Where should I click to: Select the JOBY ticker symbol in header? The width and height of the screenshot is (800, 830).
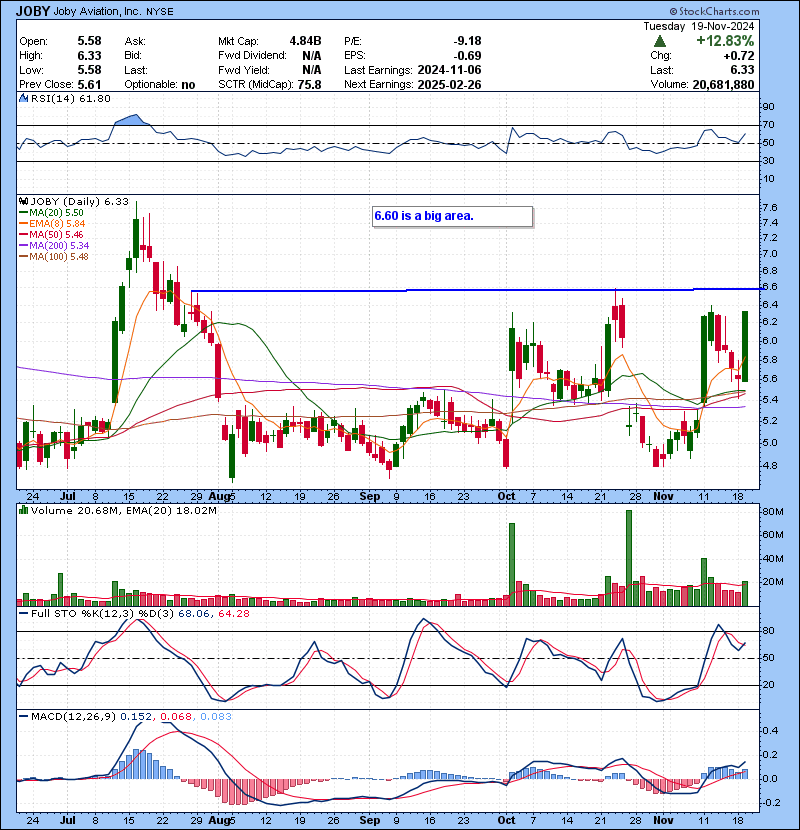pyautogui.click(x=33, y=11)
